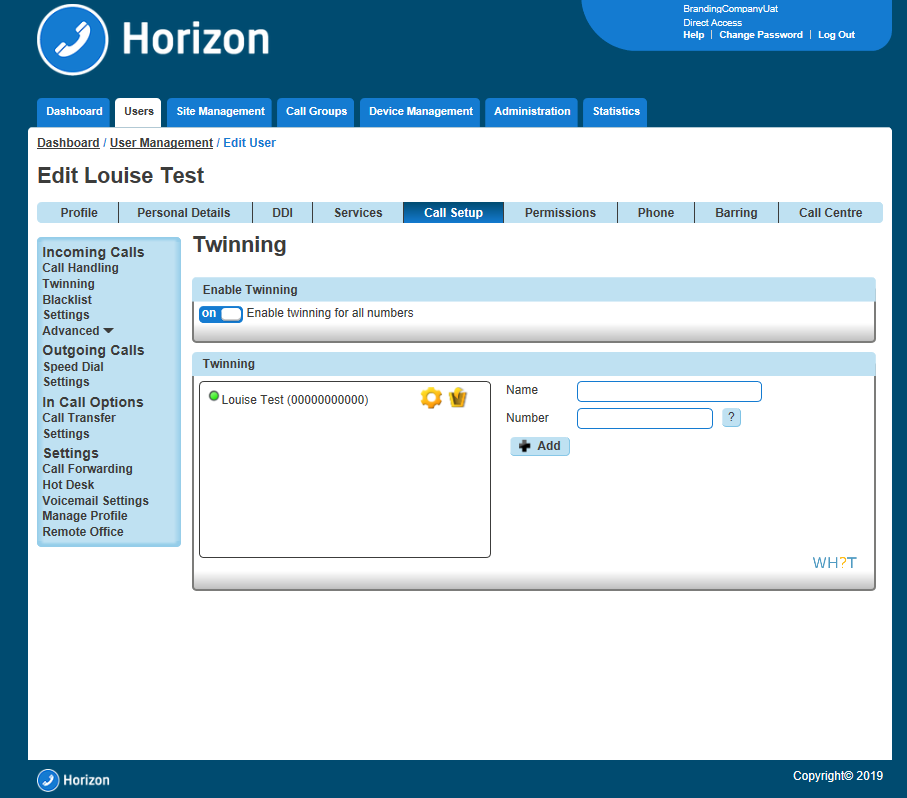Switch to Site Management tab

coord(220,112)
